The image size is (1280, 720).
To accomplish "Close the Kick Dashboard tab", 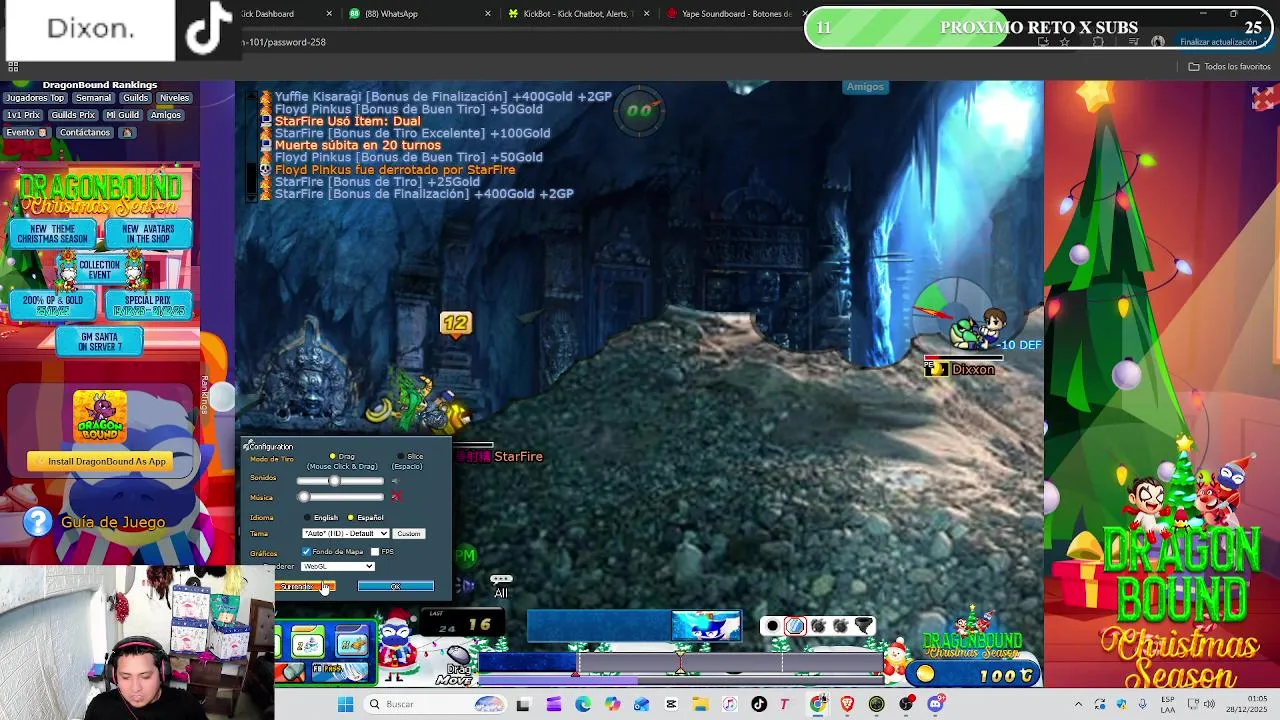I will click(329, 14).
